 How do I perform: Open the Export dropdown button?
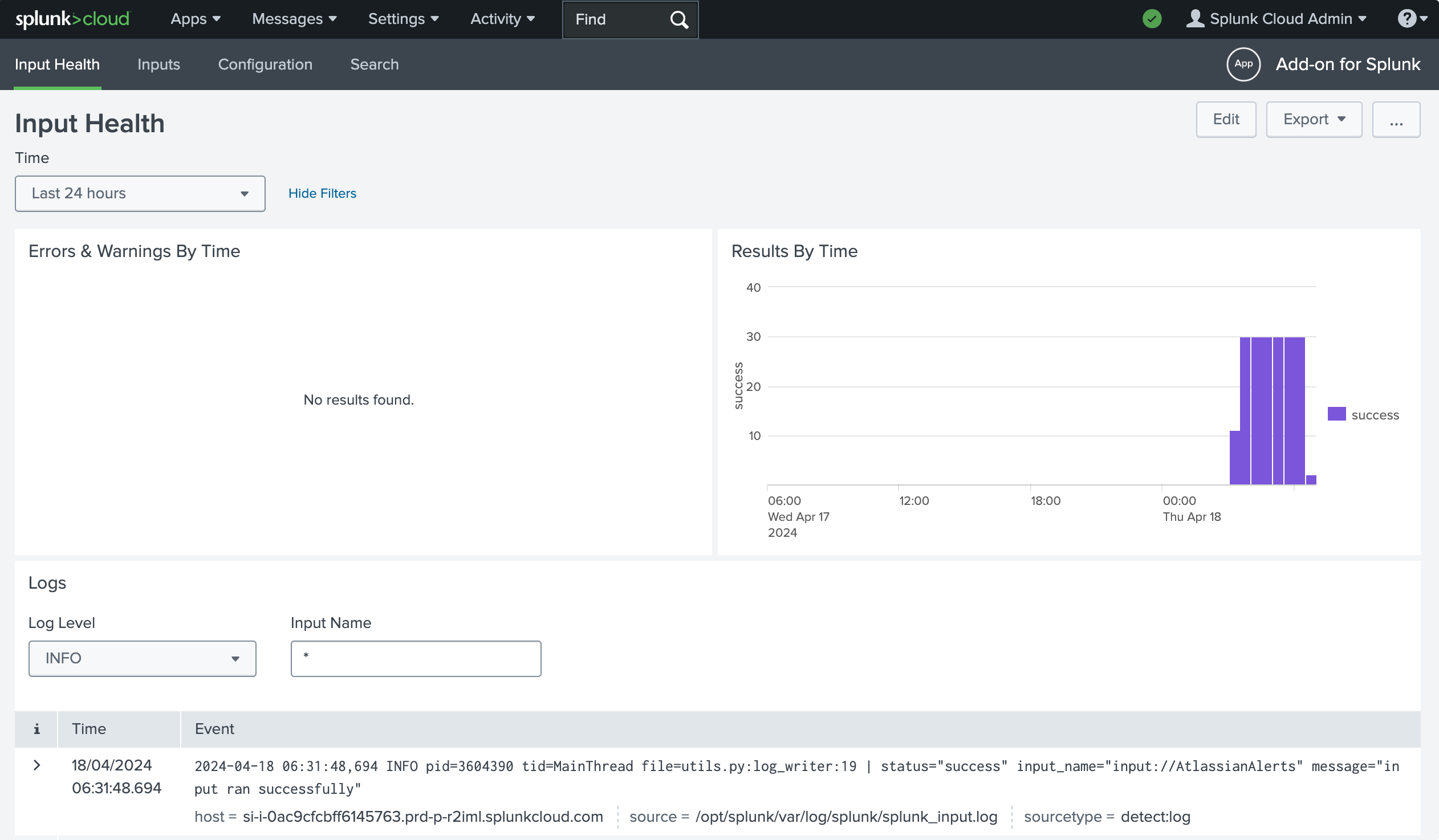[1314, 120]
